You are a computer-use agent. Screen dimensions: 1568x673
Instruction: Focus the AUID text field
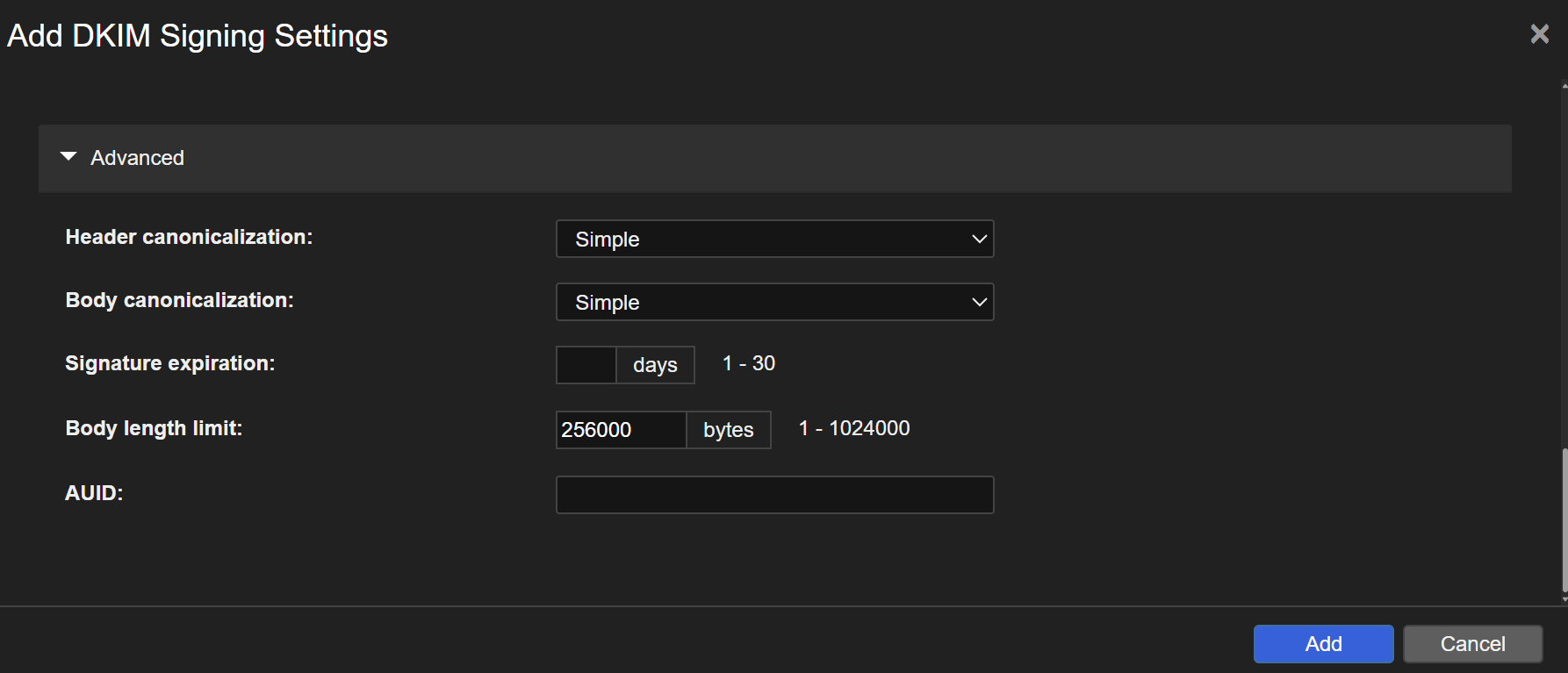point(774,495)
